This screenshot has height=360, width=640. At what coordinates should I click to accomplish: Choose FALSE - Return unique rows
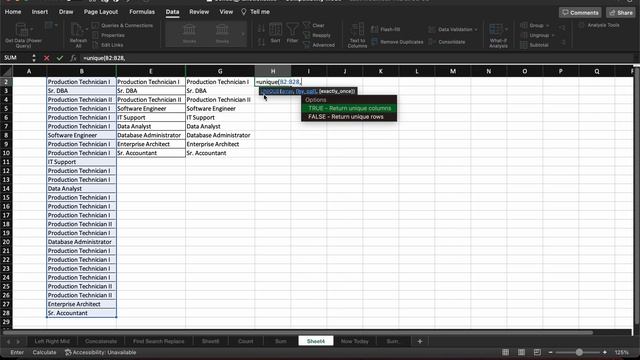pos(349,117)
